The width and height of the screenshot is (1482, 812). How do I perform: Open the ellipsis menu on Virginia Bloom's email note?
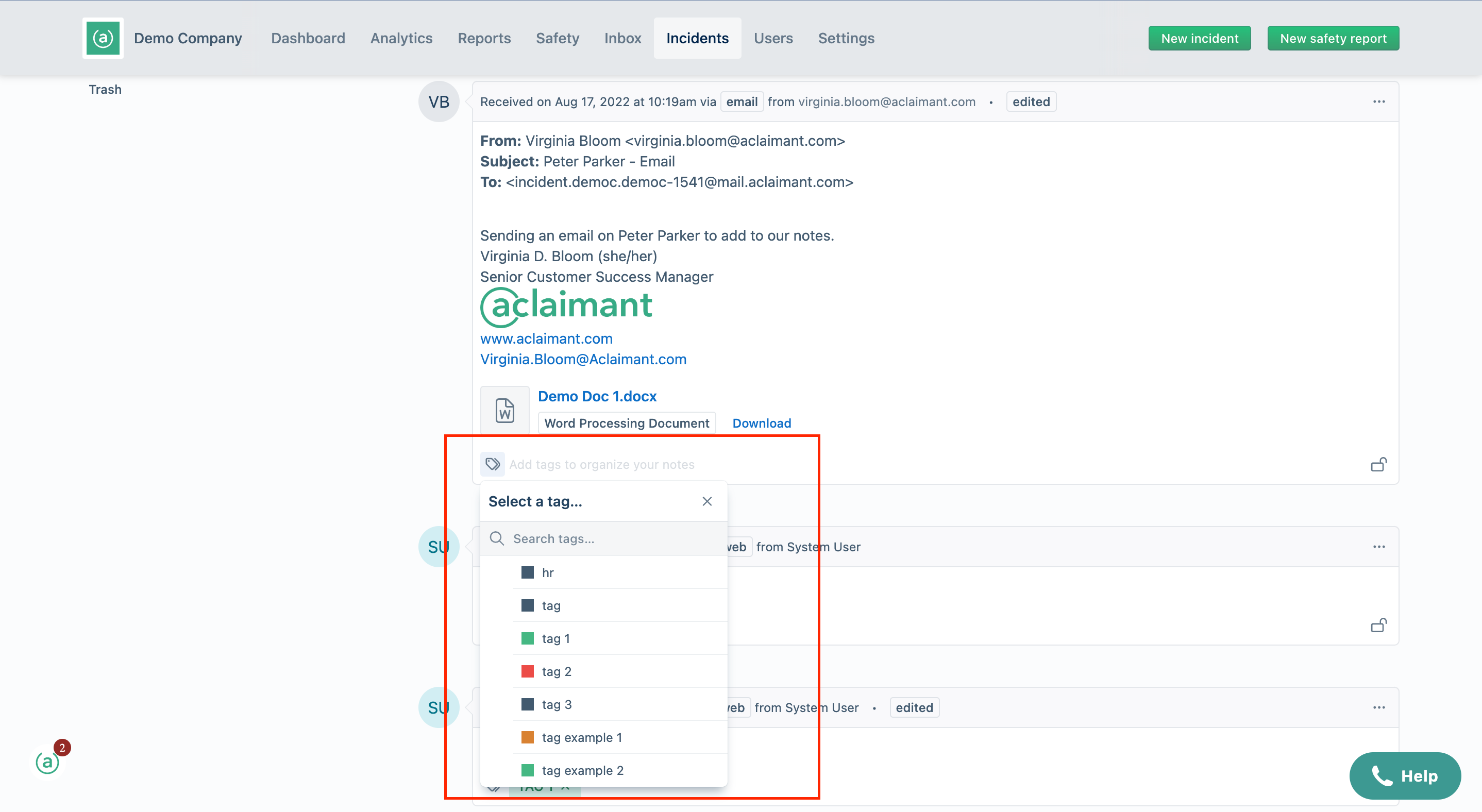click(1379, 101)
